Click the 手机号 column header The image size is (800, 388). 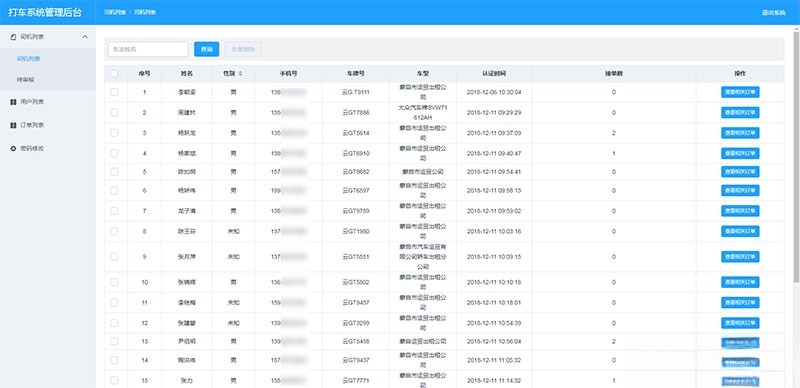[x=288, y=74]
